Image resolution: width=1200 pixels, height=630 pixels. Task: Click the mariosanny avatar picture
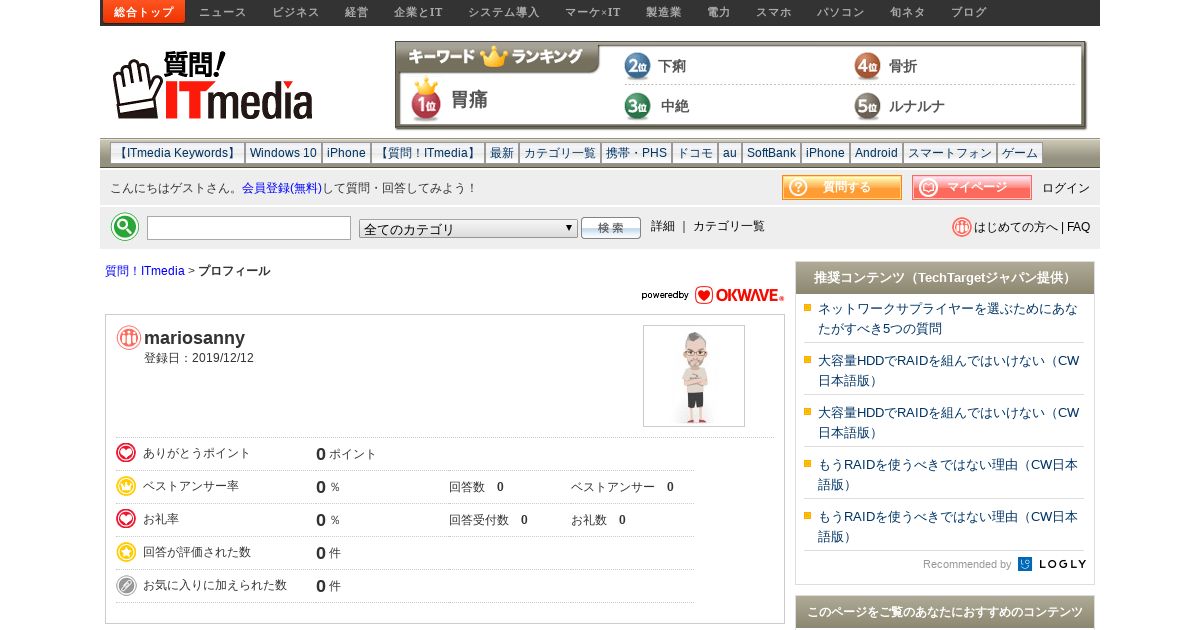tap(694, 376)
